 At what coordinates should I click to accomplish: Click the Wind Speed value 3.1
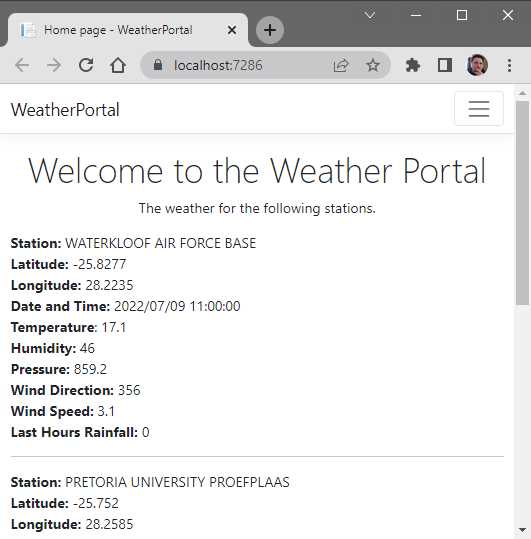[x=106, y=411]
